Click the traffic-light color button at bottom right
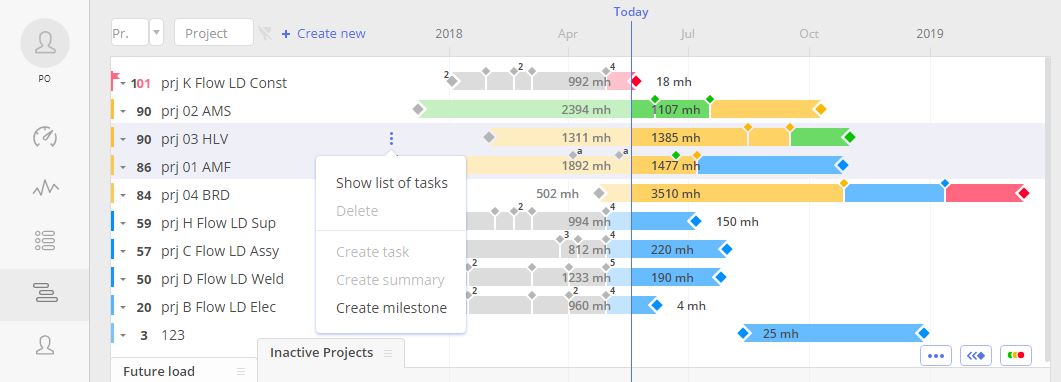Viewport: 1061px width, 382px height. point(1016,355)
